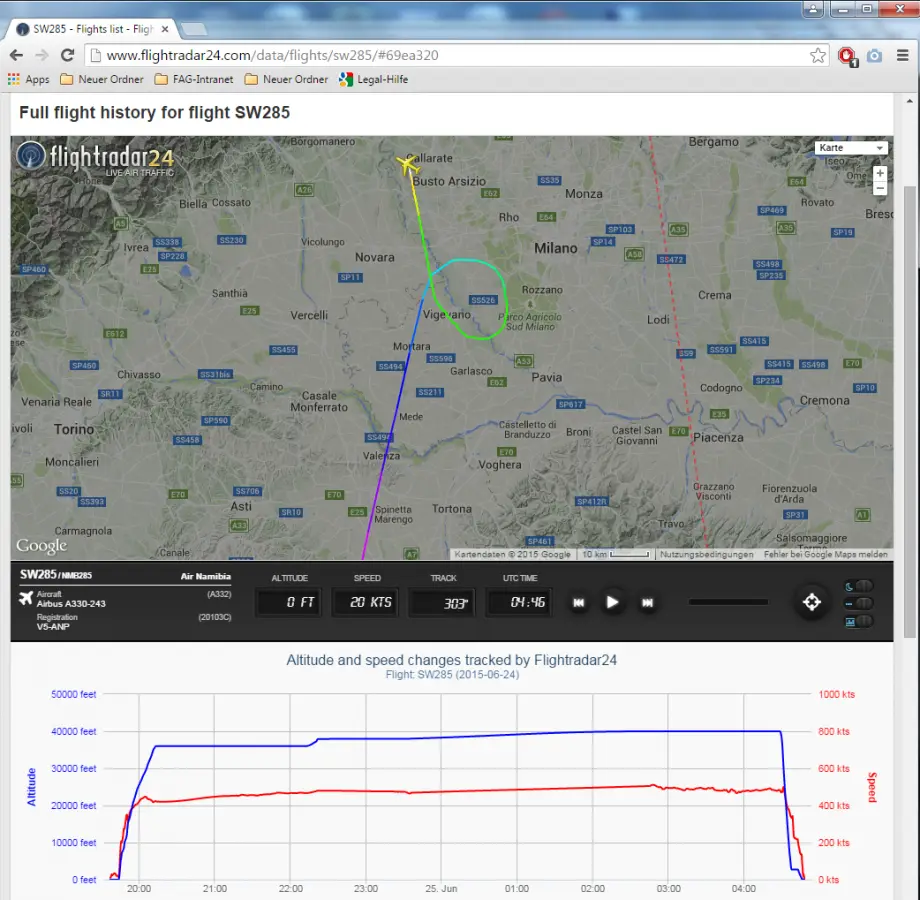Open the Apps shortcut in bookmarks bar
Viewport: 920px width, 900px height.
click(x=29, y=79)
